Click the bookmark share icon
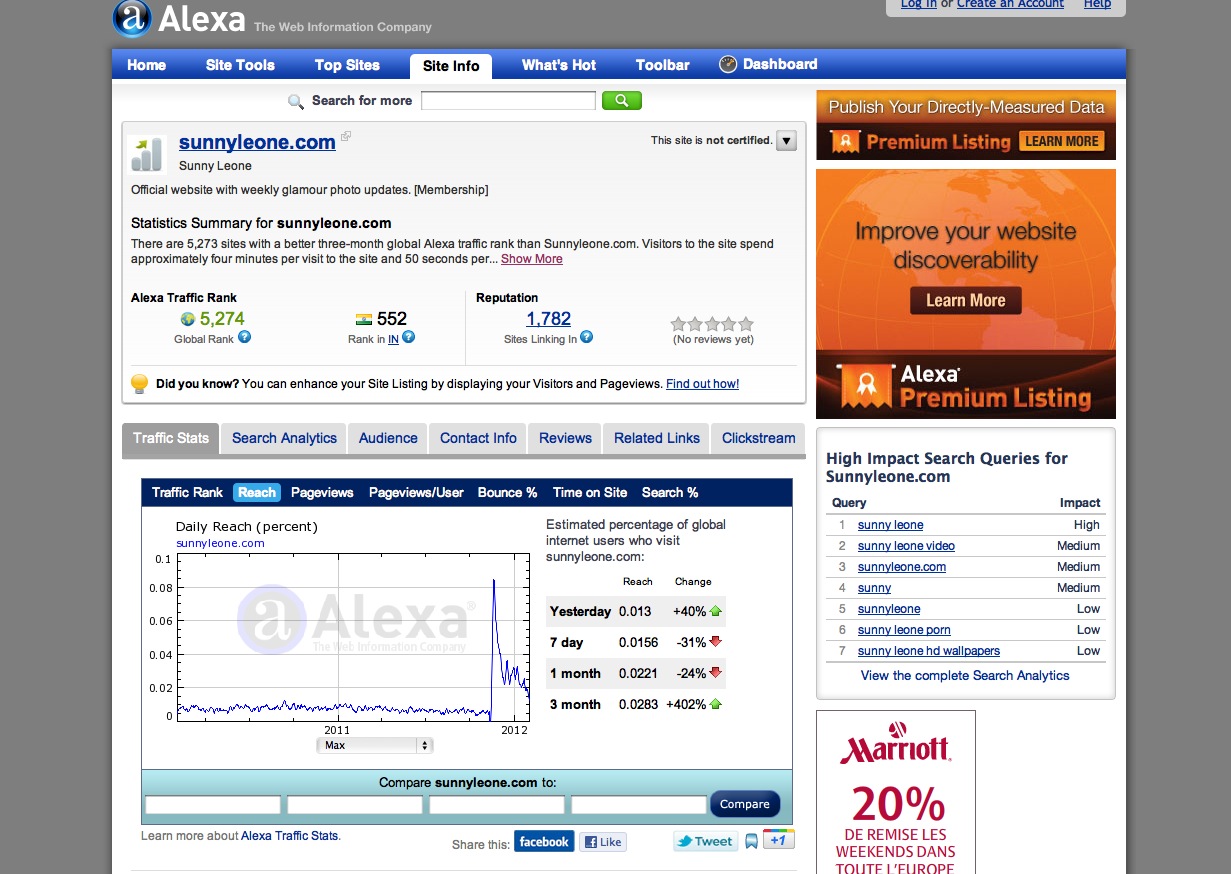The image size is (1231, 874). pyautogui.click(x=751, y=842)
